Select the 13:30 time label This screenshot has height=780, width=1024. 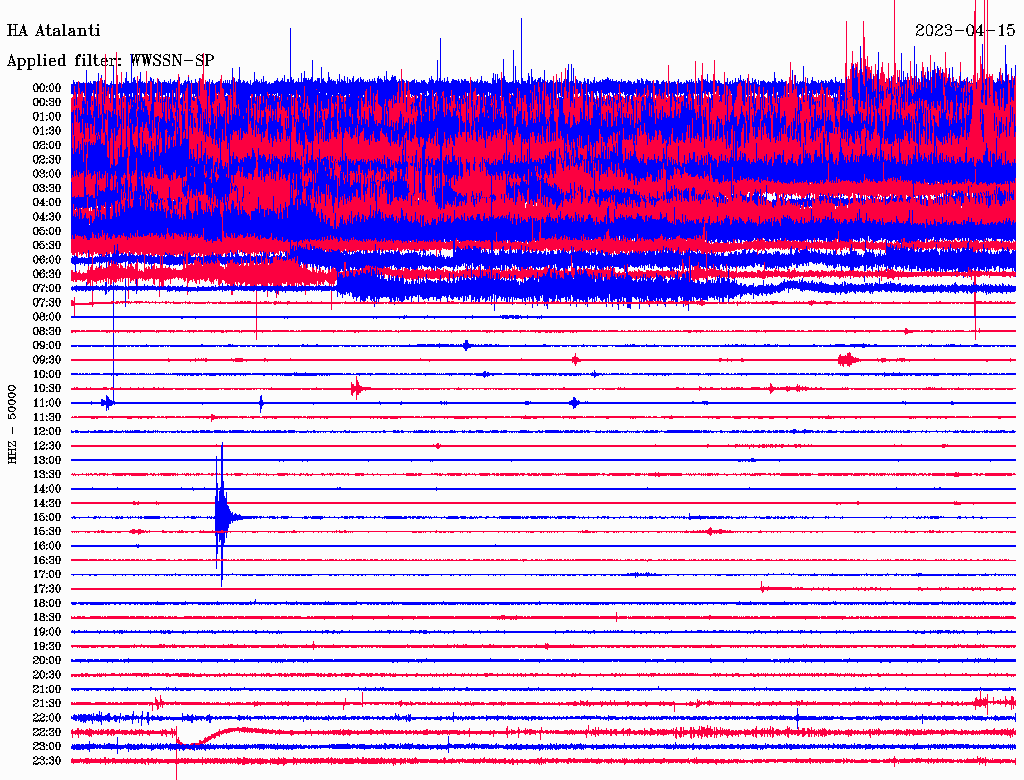(x=47, y=475)
